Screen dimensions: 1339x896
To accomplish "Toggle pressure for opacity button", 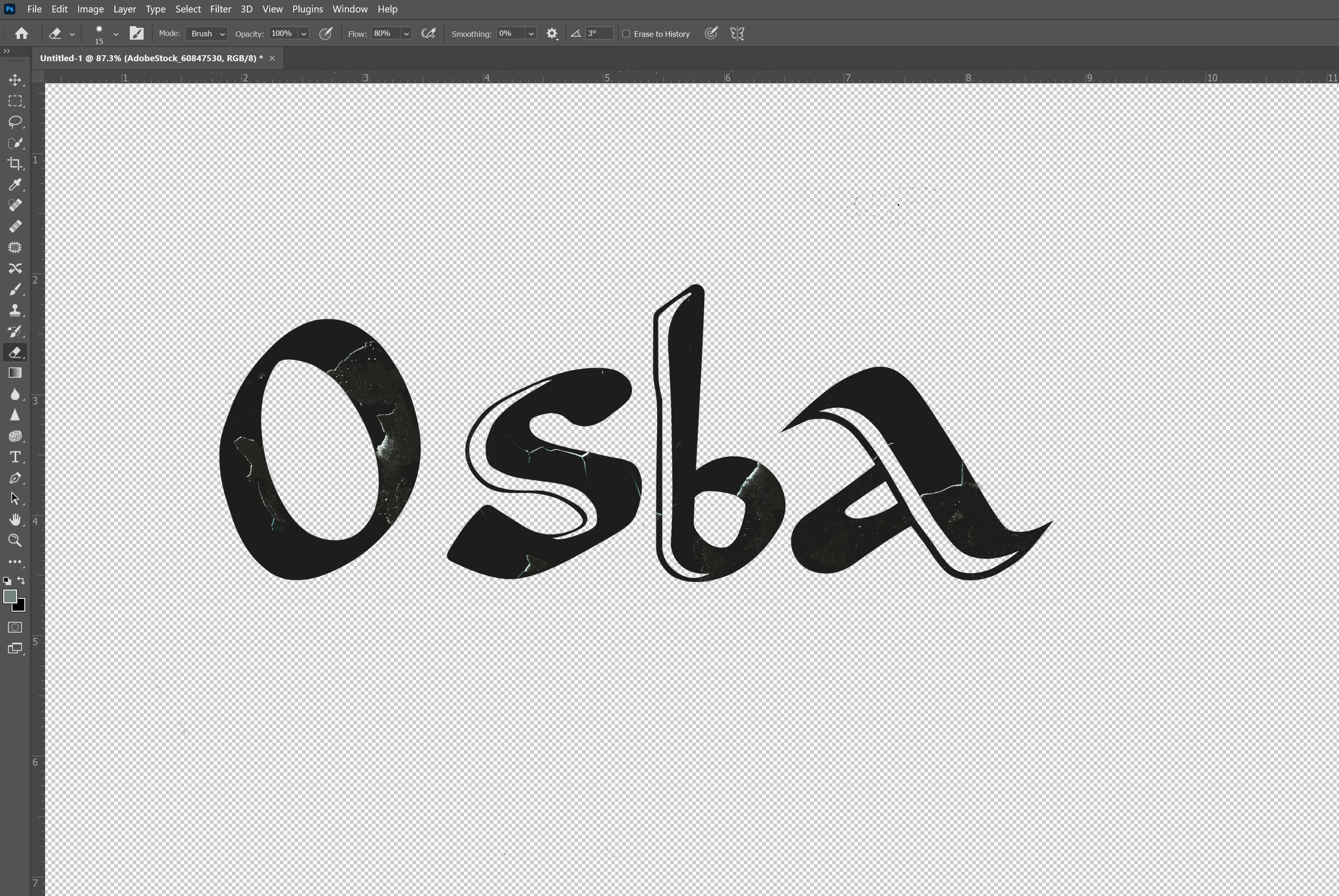I will click(x=326, y=34).
